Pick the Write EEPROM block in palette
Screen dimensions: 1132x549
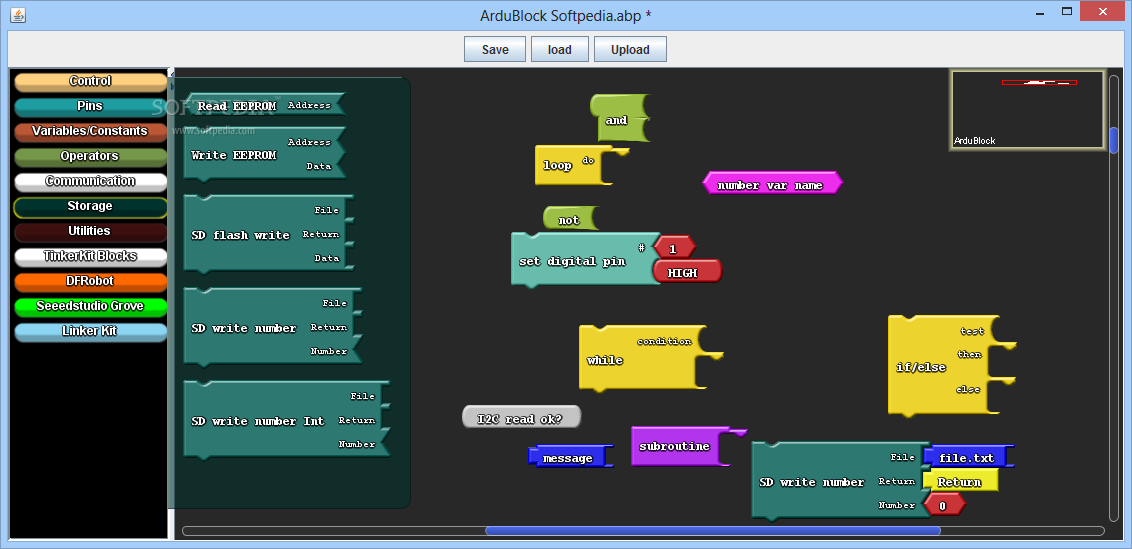pos(264,154)
